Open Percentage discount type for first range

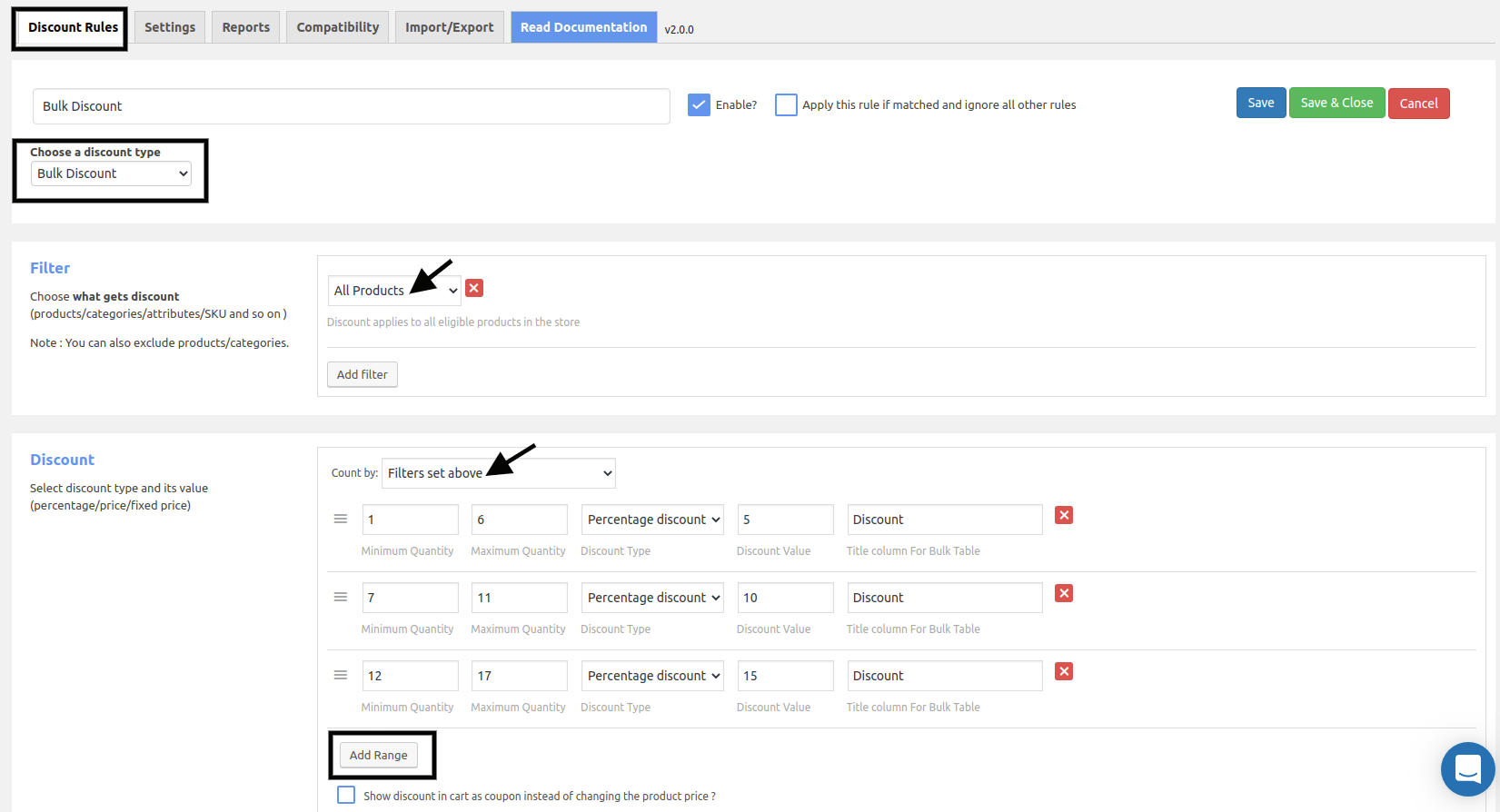tap(652, 520)
